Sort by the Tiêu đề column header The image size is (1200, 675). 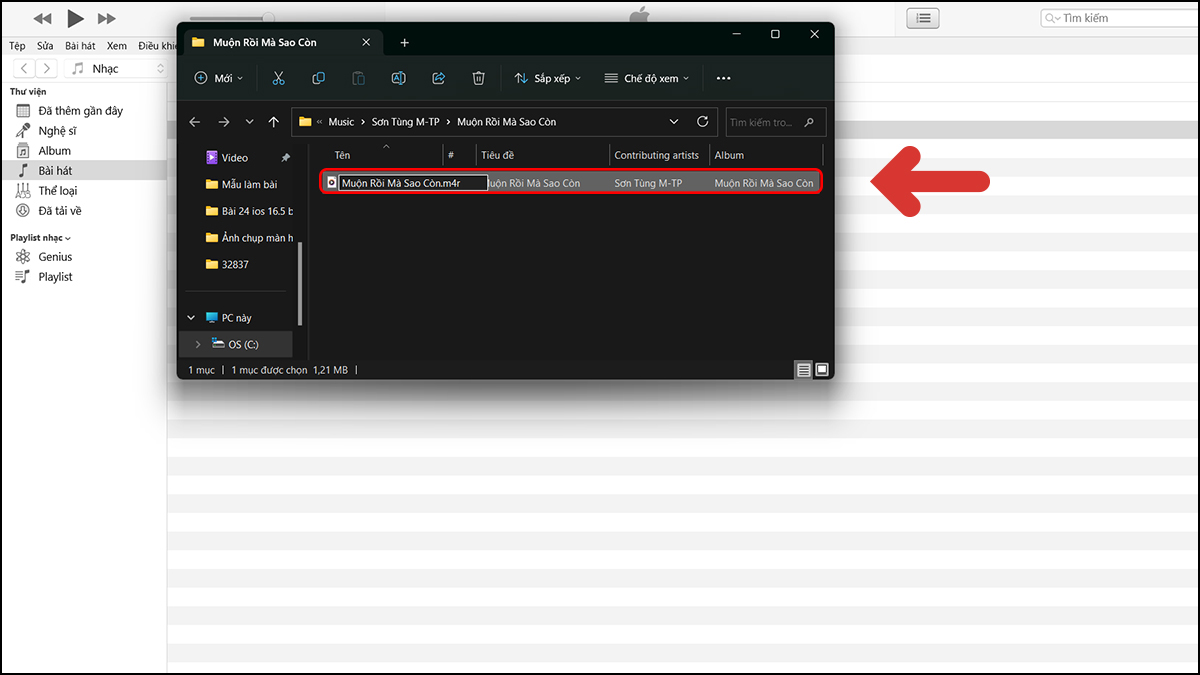pos(542,155)
